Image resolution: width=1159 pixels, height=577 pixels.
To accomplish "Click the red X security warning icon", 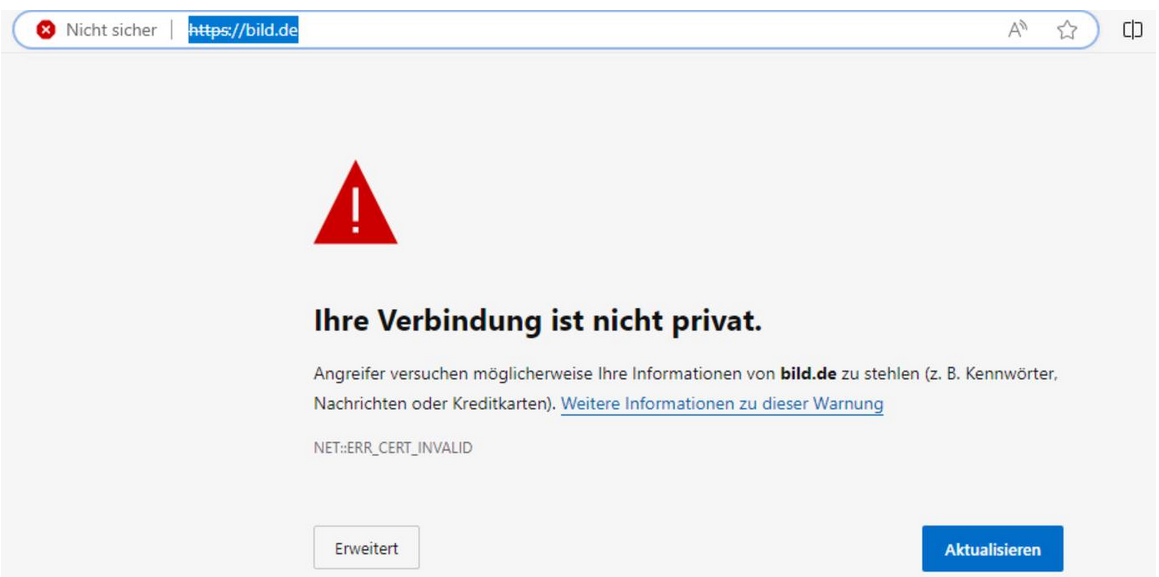I will point(45,30).
